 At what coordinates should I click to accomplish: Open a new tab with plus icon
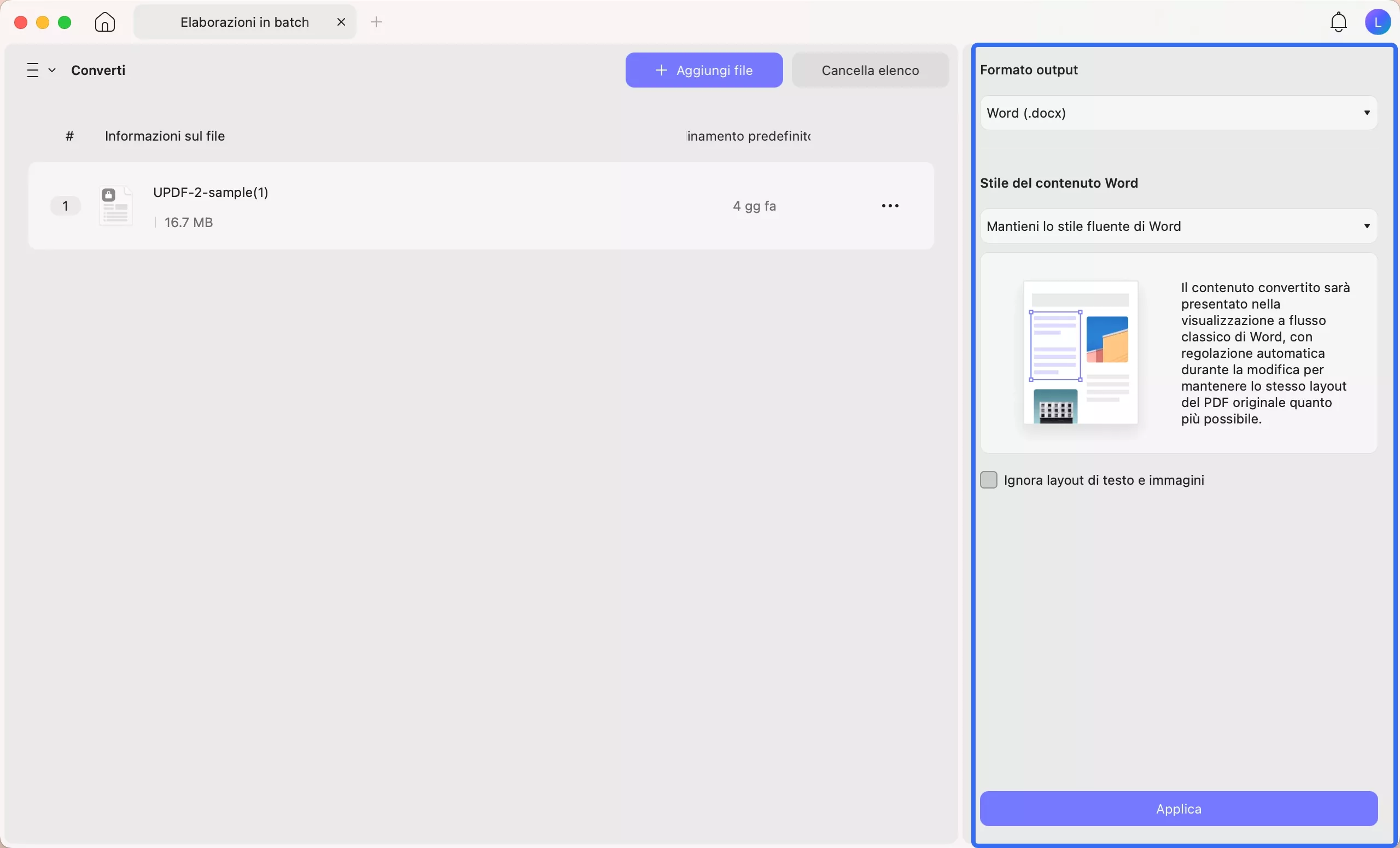coord(376,22)
